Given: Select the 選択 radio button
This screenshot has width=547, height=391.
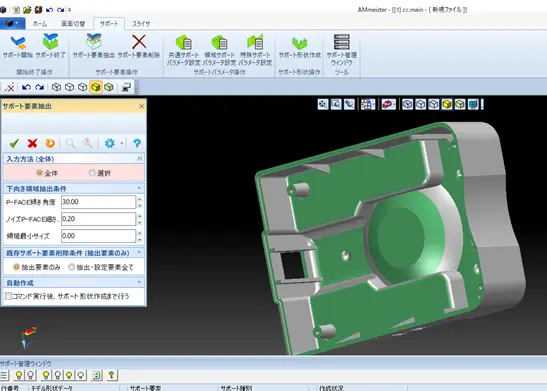Looking at the screenshot, I should tap(92, 173).
